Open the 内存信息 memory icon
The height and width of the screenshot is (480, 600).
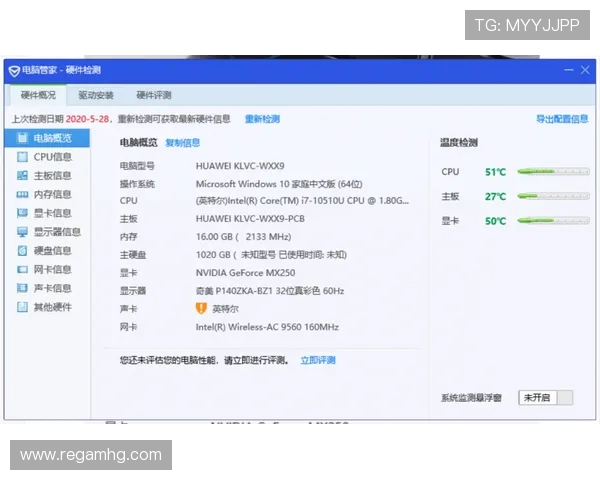[23, 194]
